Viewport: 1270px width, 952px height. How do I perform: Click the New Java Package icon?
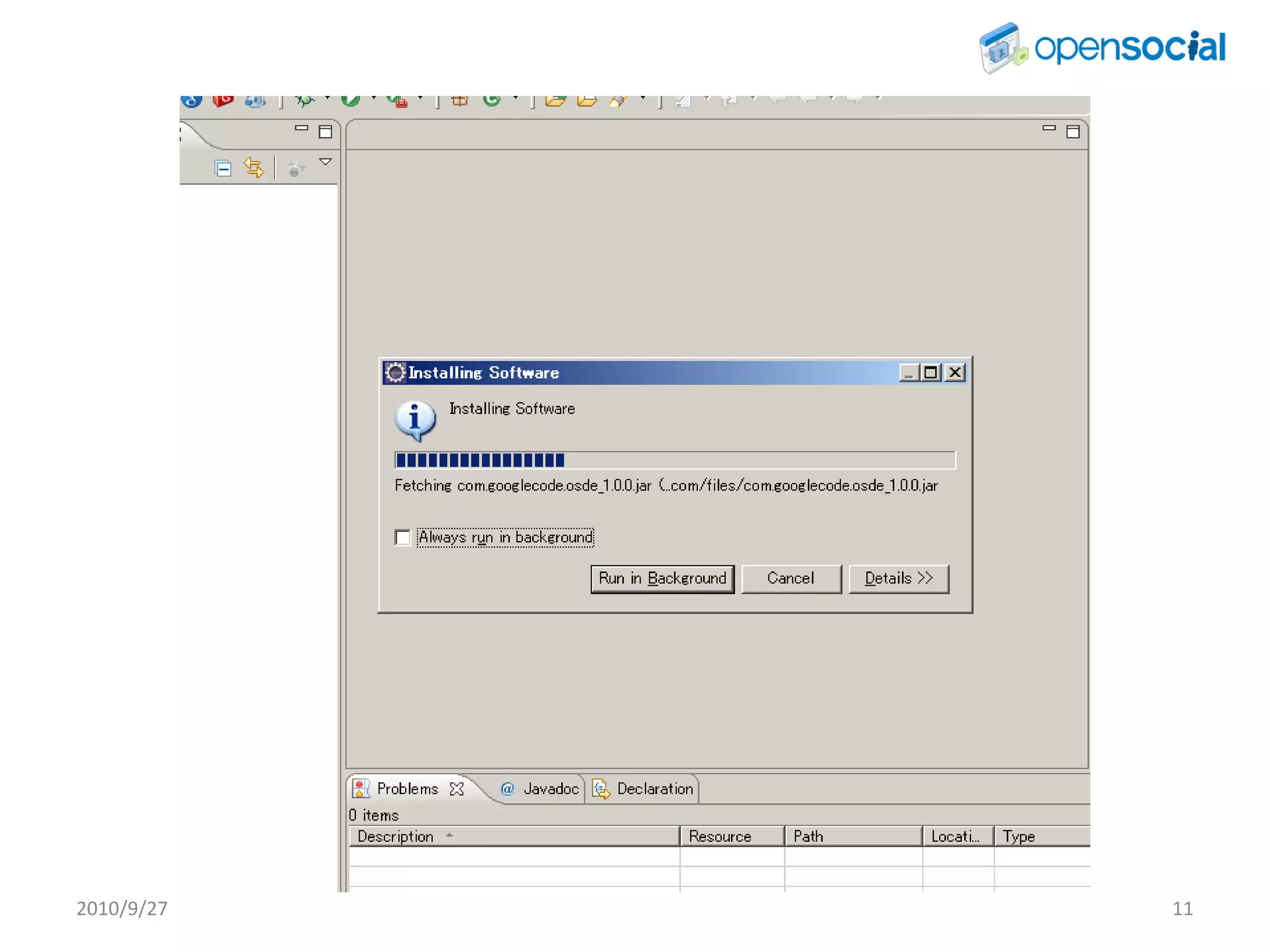click(460, 100)
